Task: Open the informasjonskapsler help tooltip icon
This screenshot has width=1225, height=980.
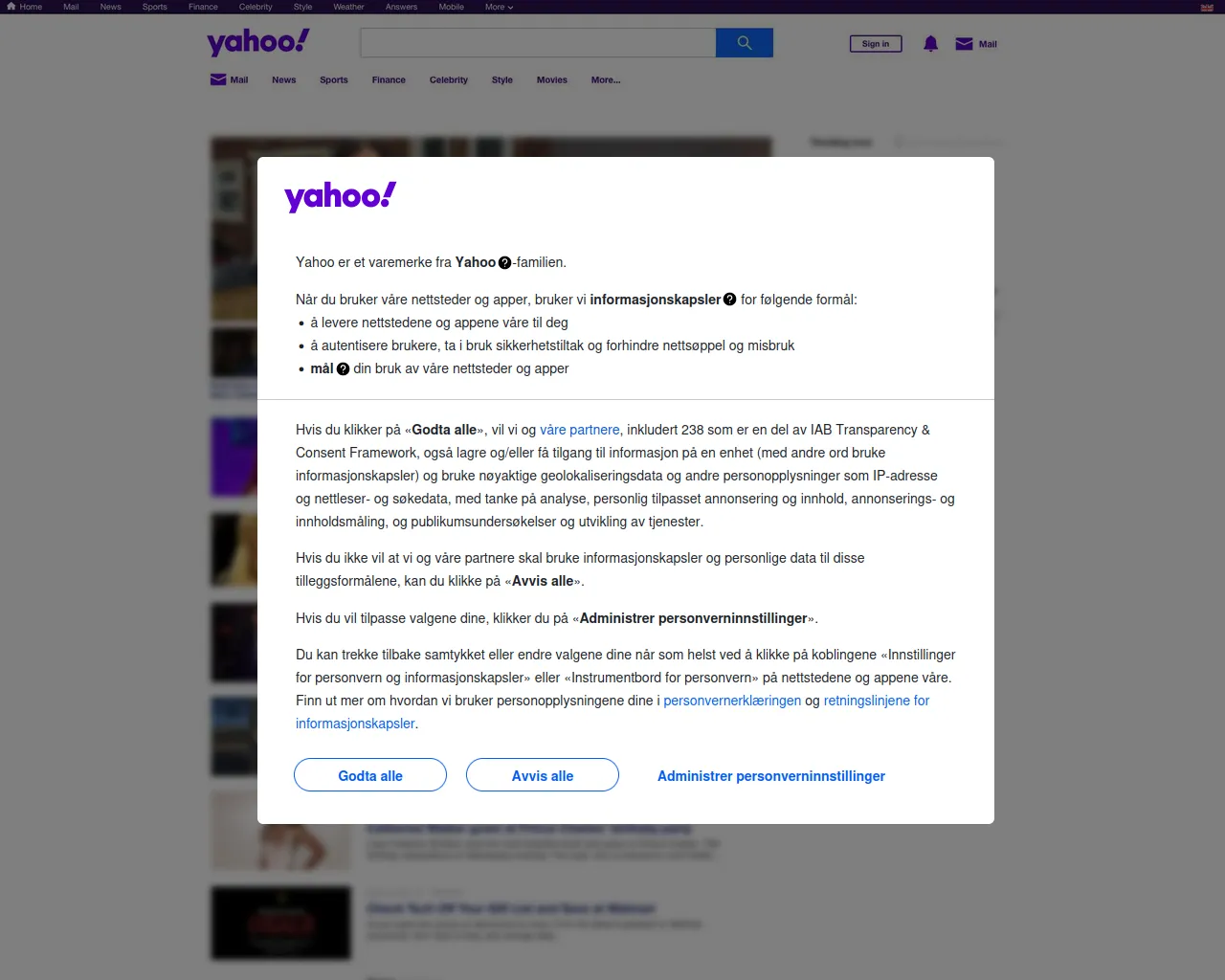Action: [x=730, y=300]
